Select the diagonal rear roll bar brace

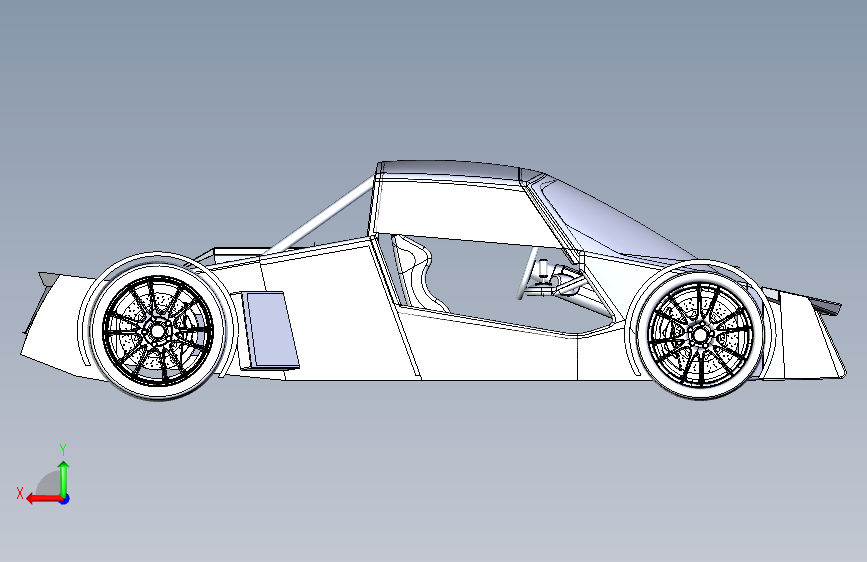pyautogui.click(x=320, y=216)
